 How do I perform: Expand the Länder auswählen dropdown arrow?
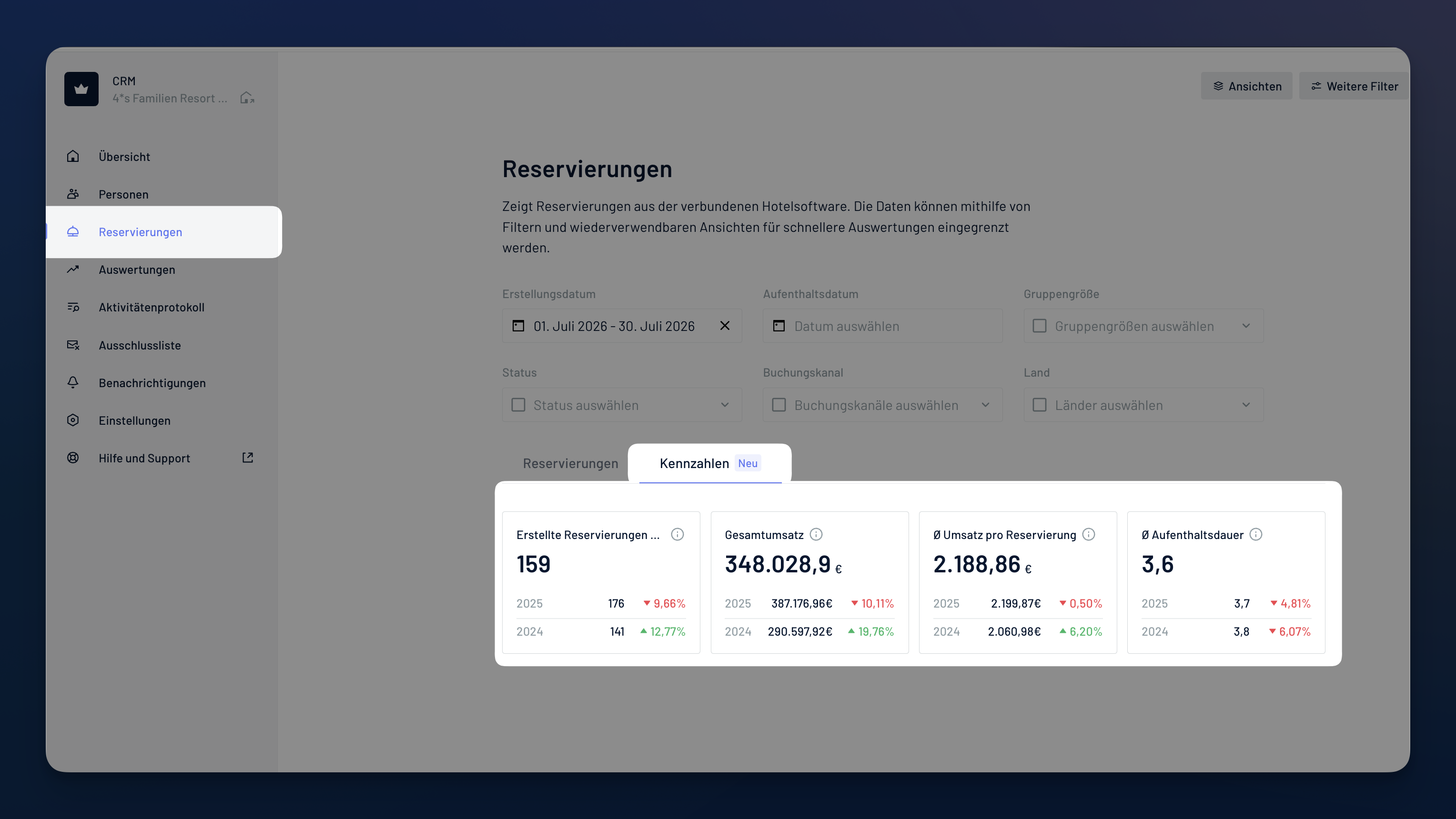click(x=1246, y=405)
